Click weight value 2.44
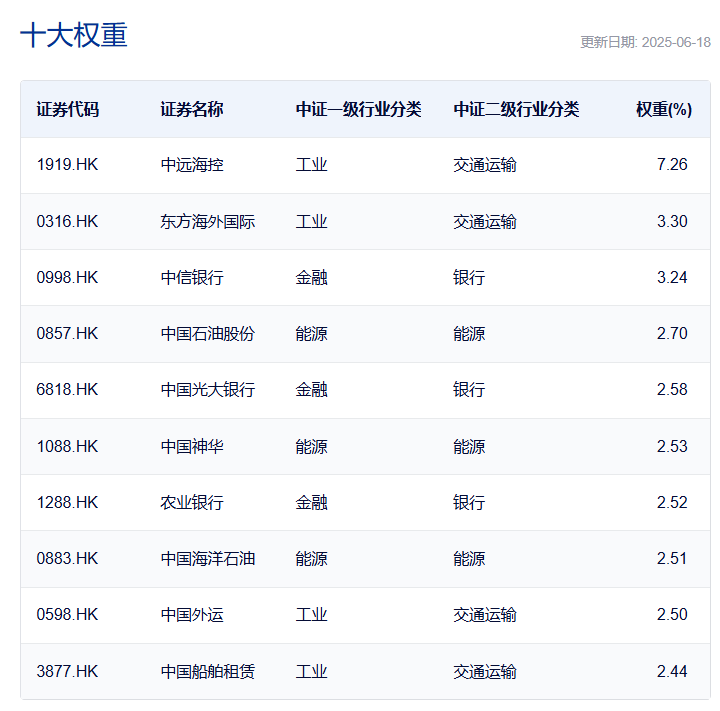The width and height of the screenshot is (720, 711). point(672,672)
